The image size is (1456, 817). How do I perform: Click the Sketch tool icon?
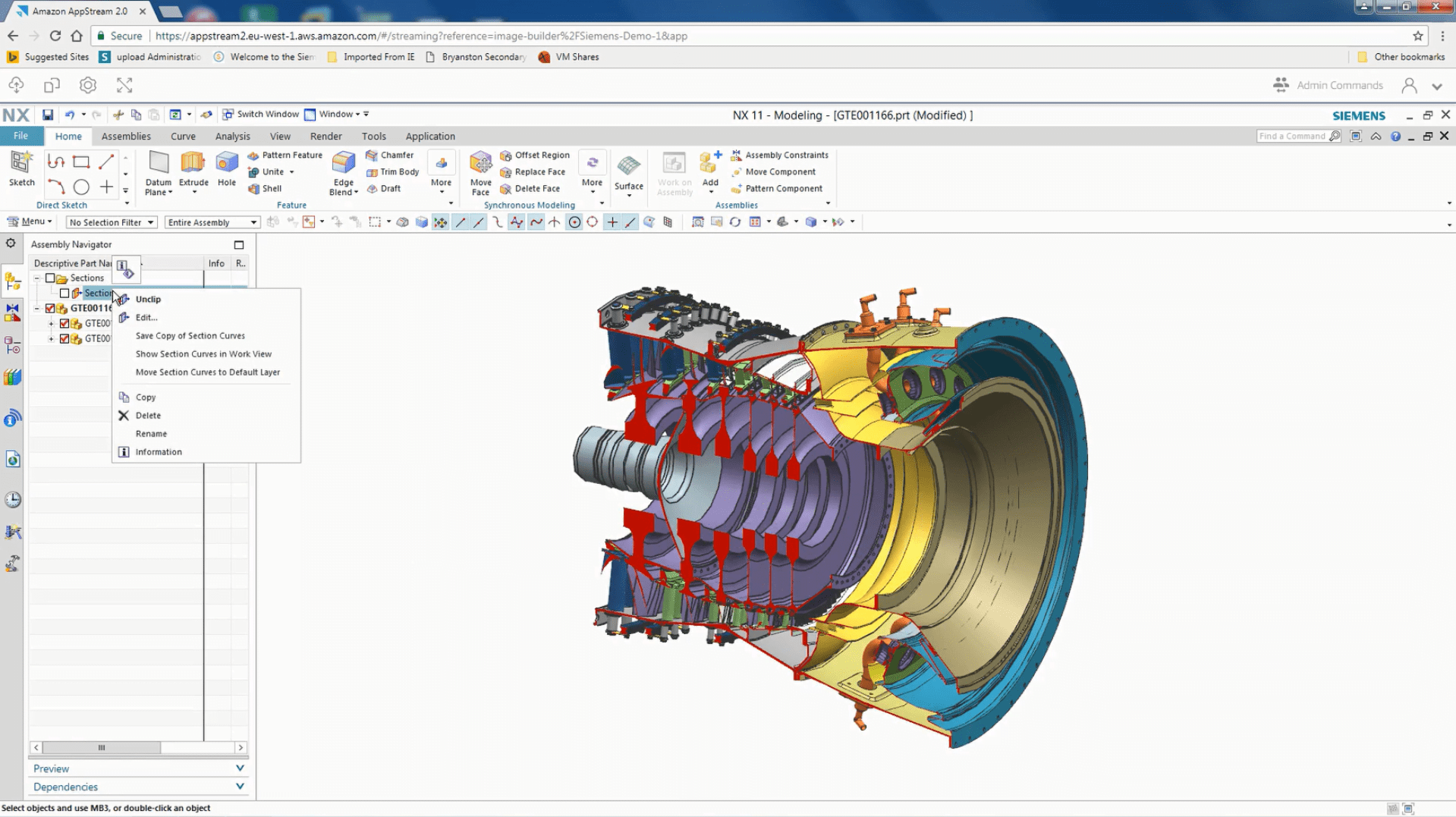[x=21, y=163]
